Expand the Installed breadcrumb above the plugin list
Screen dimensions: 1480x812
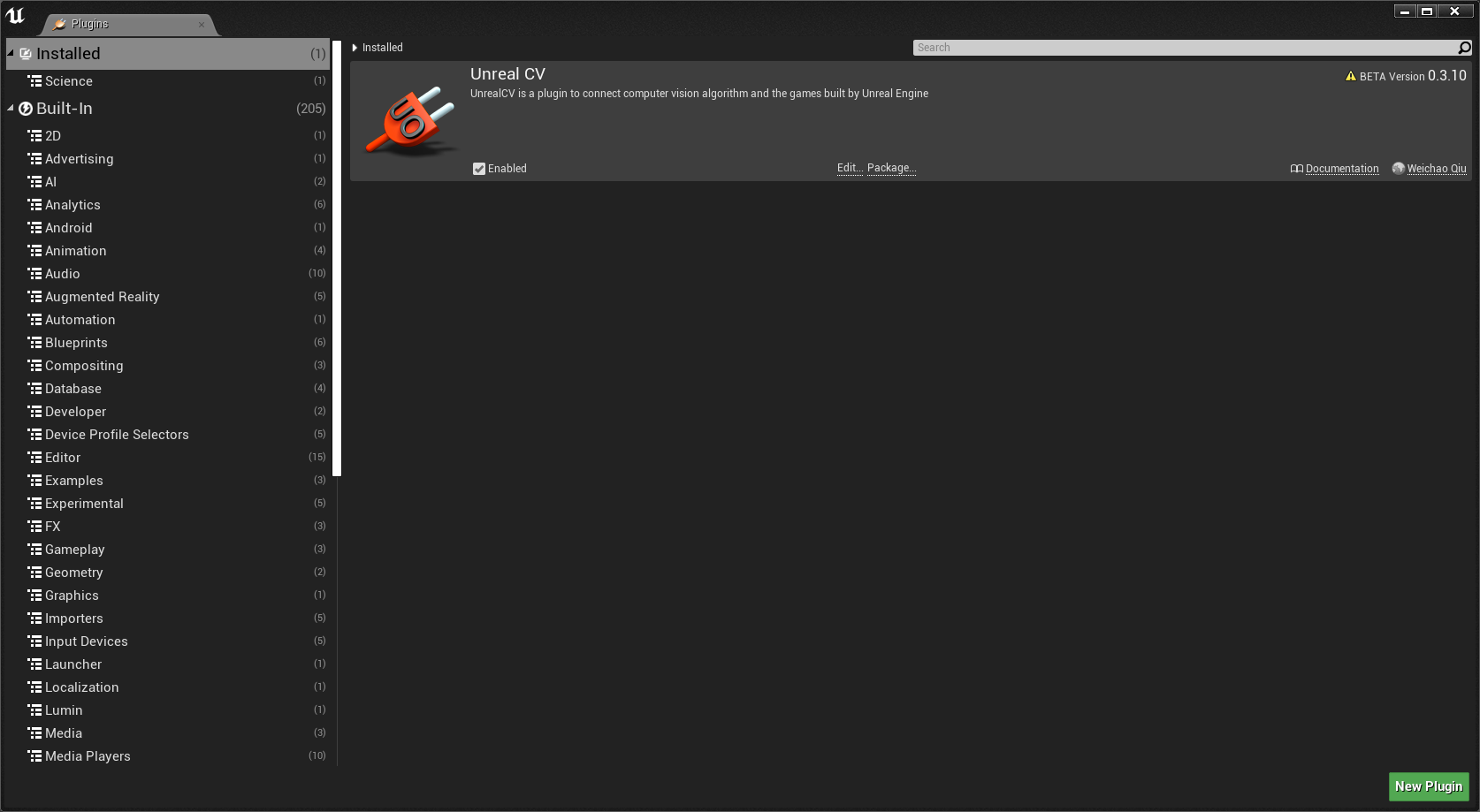354,47
